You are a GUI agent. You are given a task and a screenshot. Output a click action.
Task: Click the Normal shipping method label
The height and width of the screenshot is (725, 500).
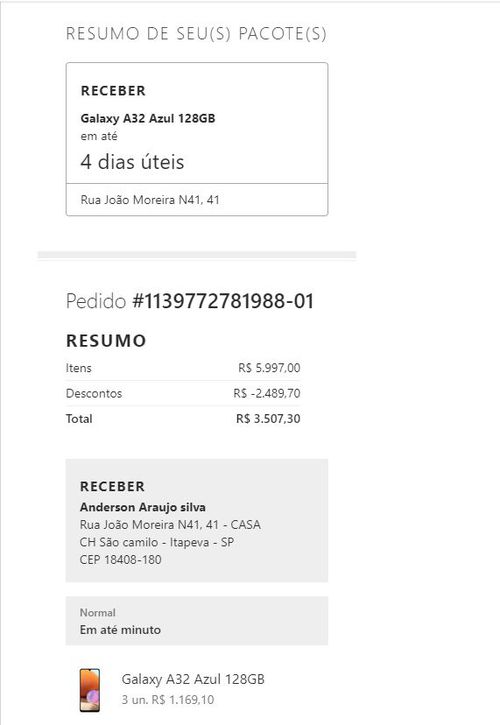click(98, 613)
